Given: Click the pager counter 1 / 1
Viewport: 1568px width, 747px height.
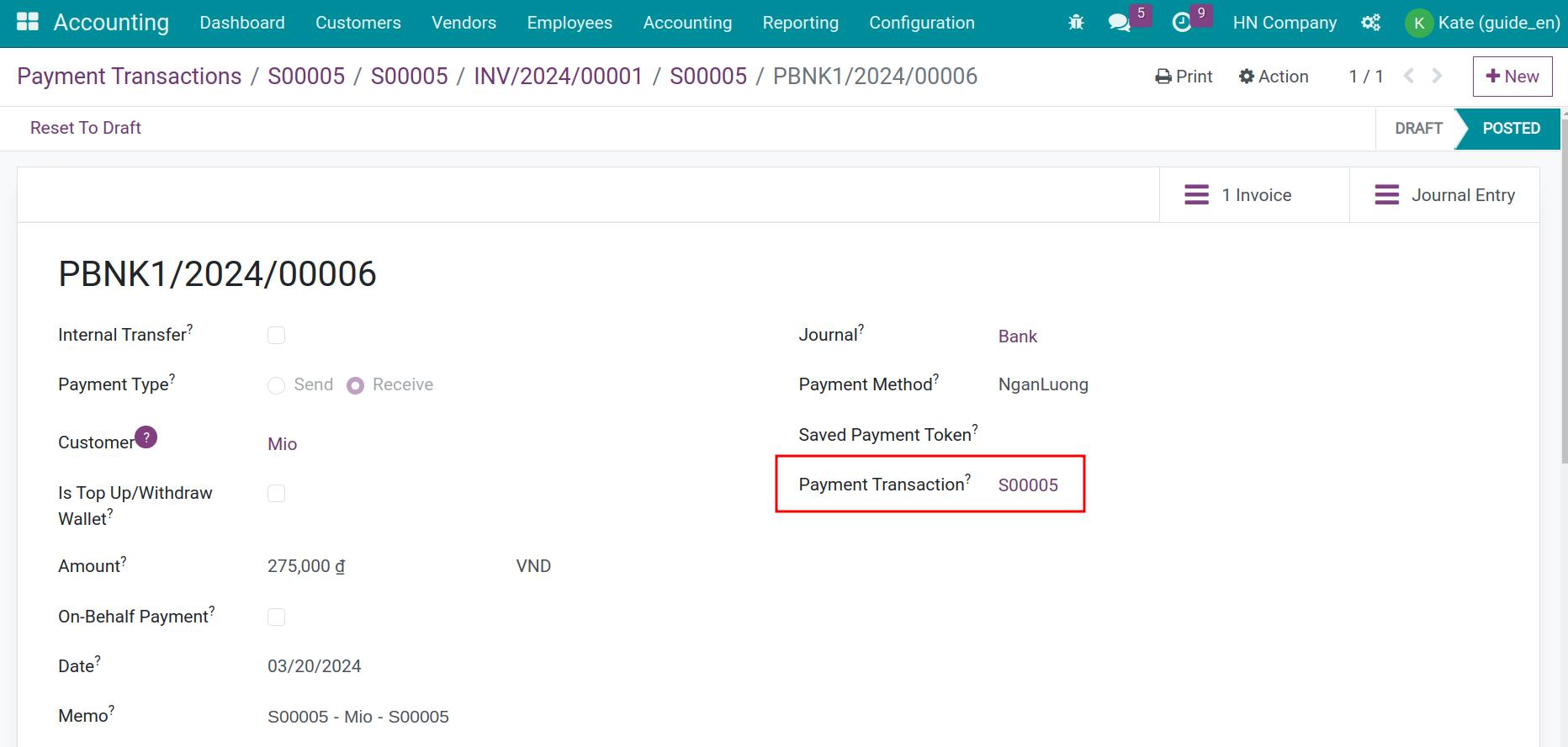Looking at the screenshot, I should tap(1366, 77).
